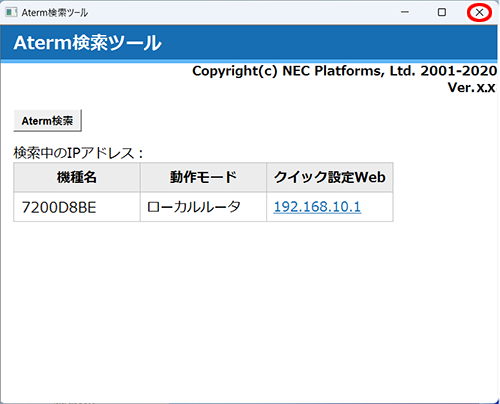Click the Aterm検索 button

coord(47,120)
